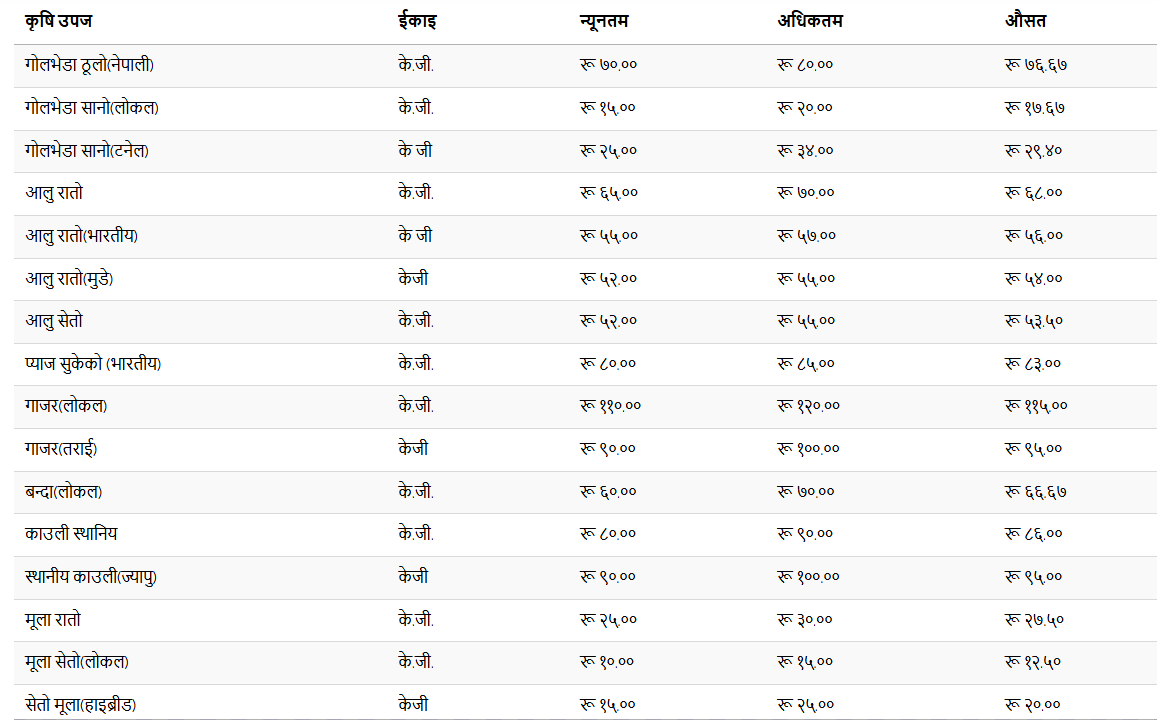1157x720 pixels.
Task: Click the गाजर(लोकल) average price रू ११५.००
Action: point(1036,406)
